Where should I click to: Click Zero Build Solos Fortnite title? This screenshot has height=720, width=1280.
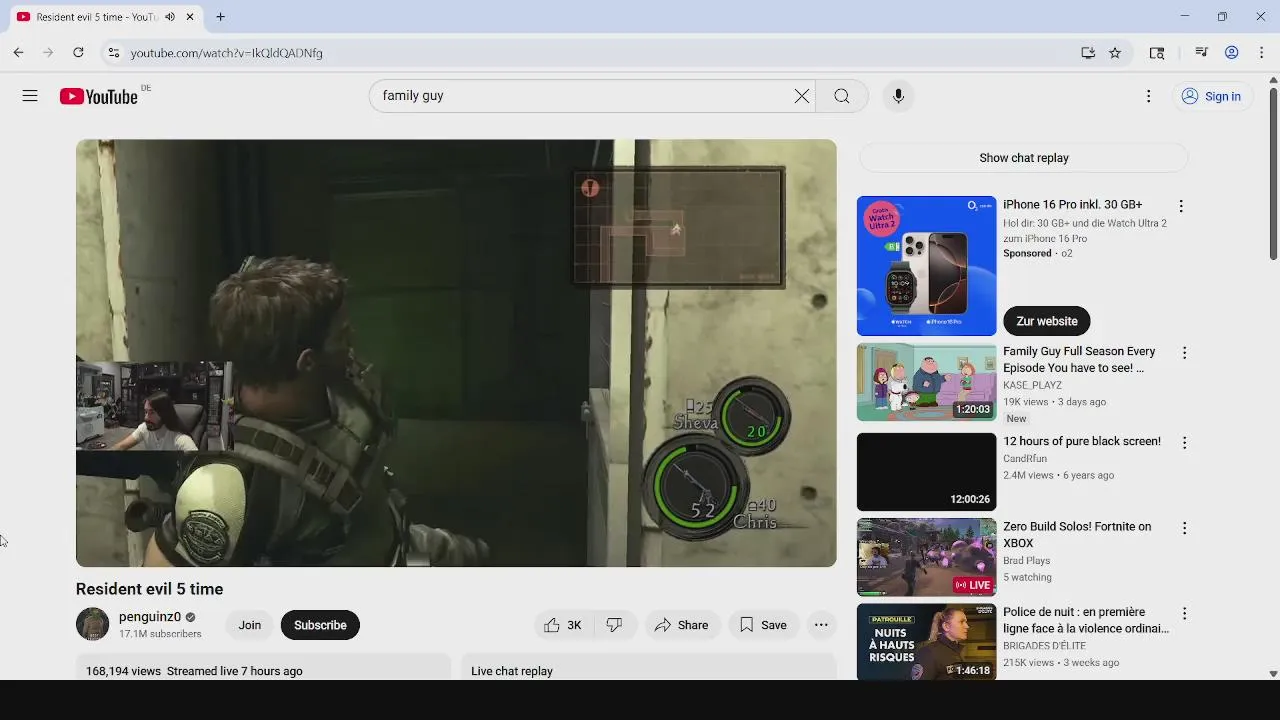click(x=1077, y=535)
